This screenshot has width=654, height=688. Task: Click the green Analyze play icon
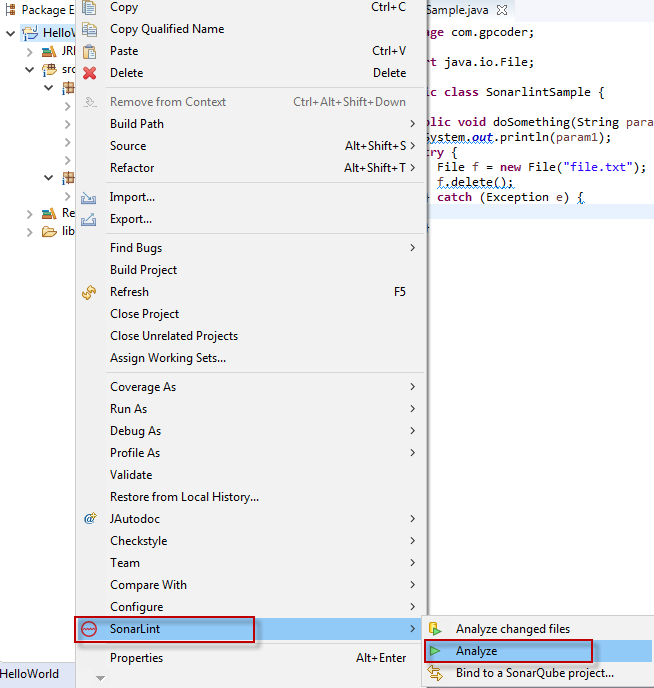435,651
